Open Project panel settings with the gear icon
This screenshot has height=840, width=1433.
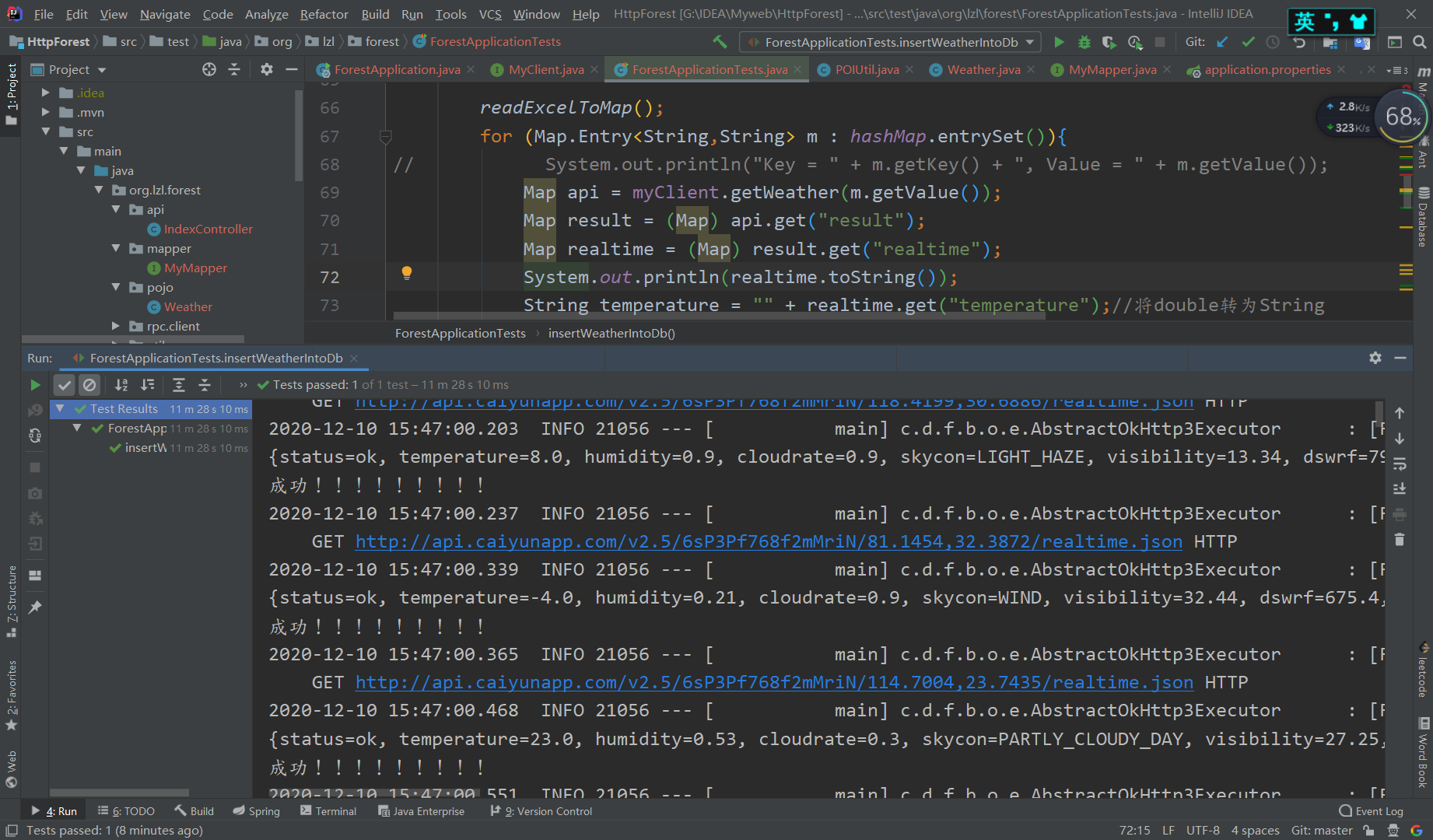[x=267, y=69]
